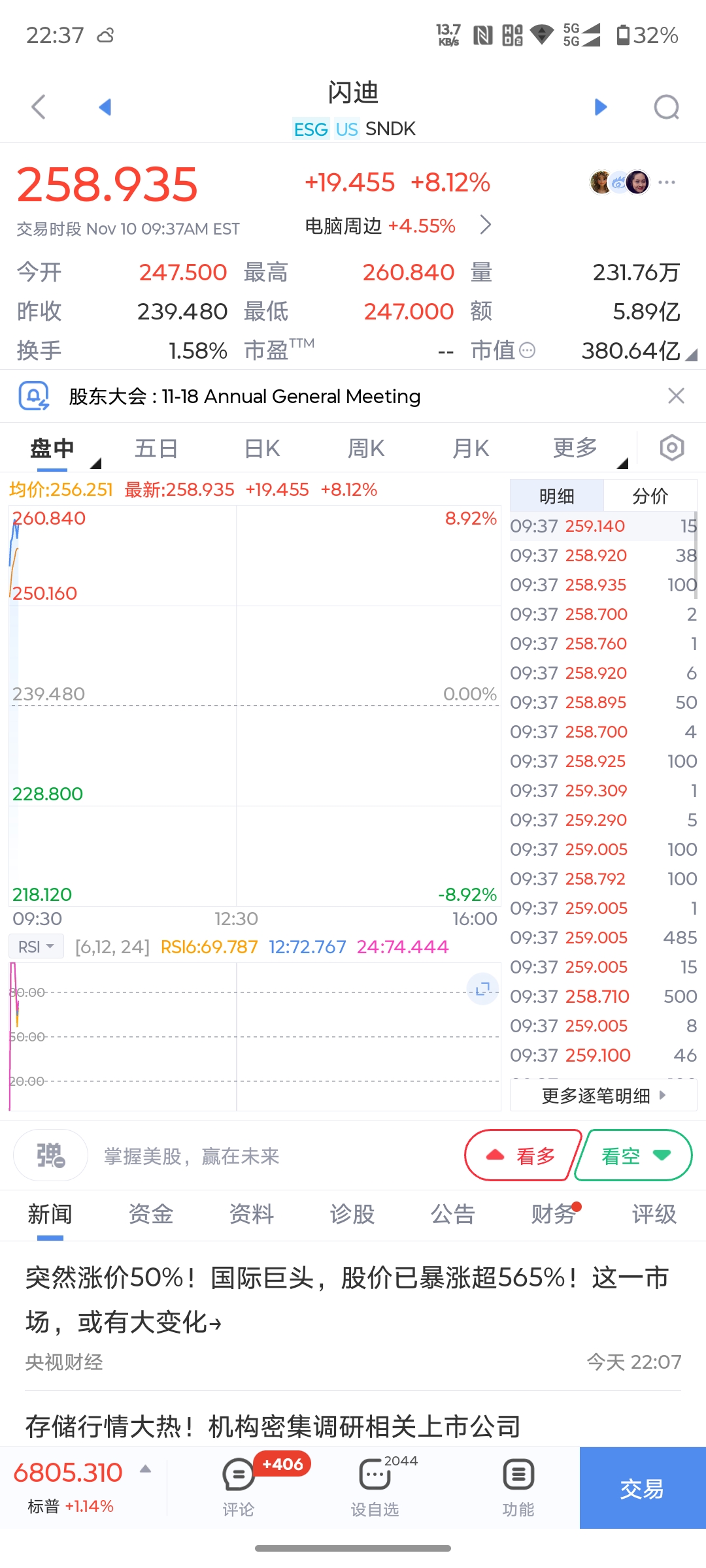Tap the NFC status bar icon
The width and height of the screenshot is (706, 1568).
point(482,35)
